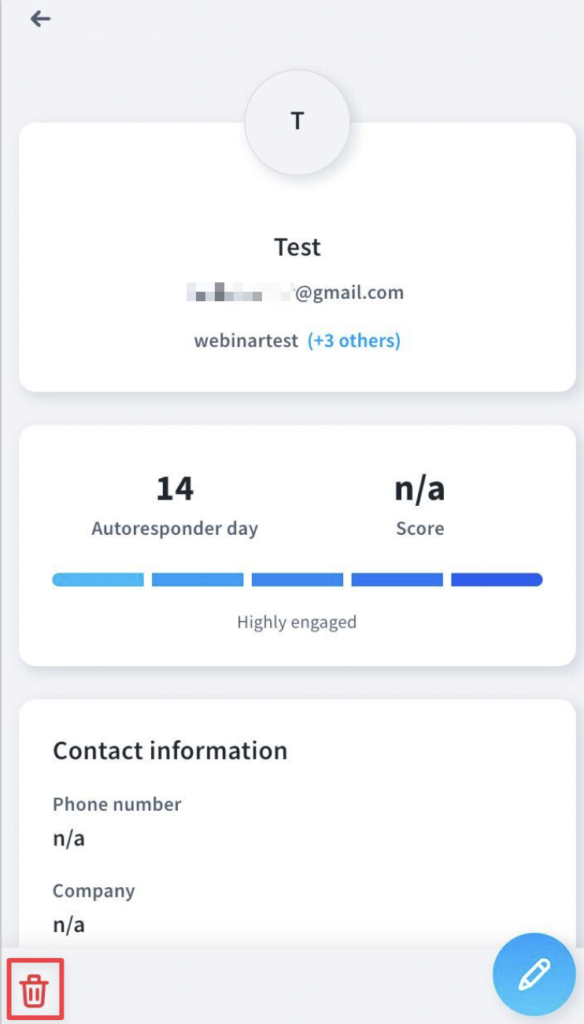This screenshot has width=584, height=1024.
Task: Open the T avatar circle
Action: [x=297, y=122]
